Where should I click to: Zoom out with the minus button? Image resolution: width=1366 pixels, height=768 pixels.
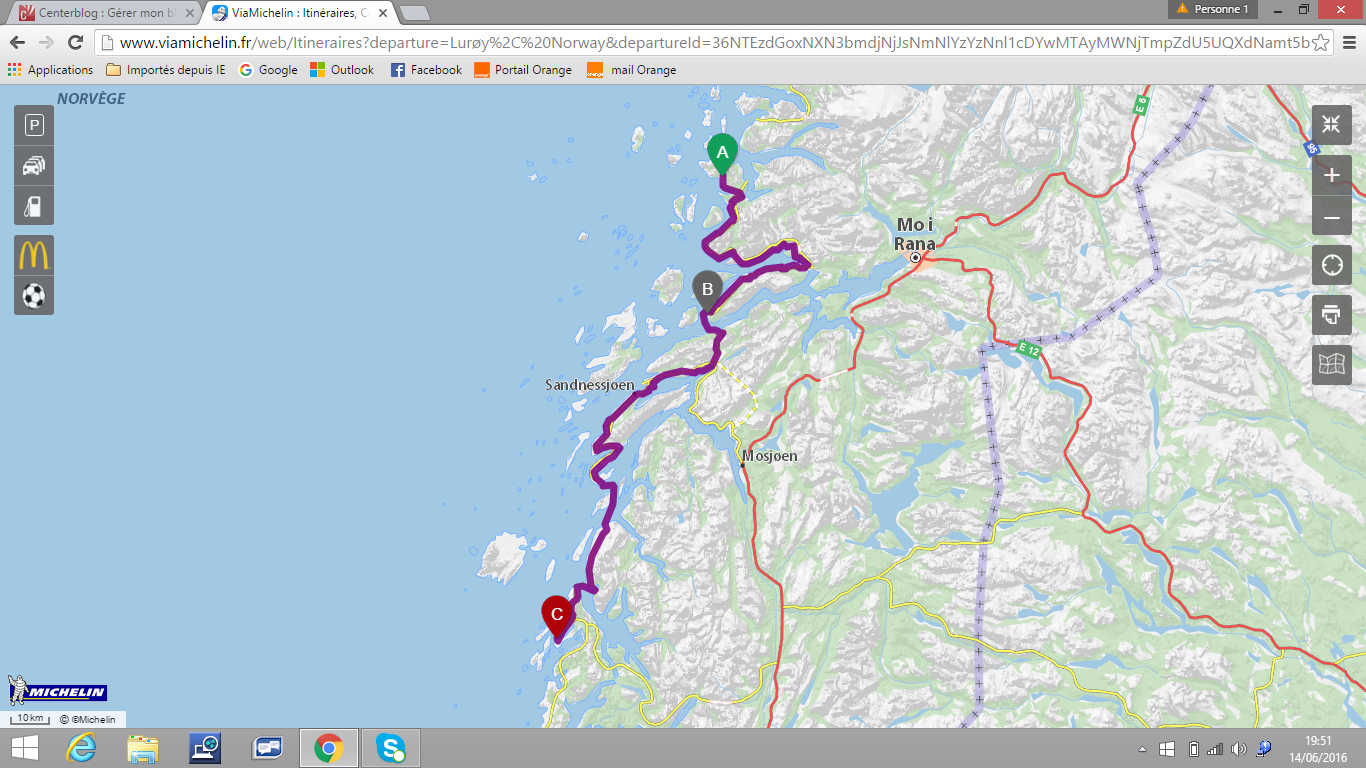1331,216
